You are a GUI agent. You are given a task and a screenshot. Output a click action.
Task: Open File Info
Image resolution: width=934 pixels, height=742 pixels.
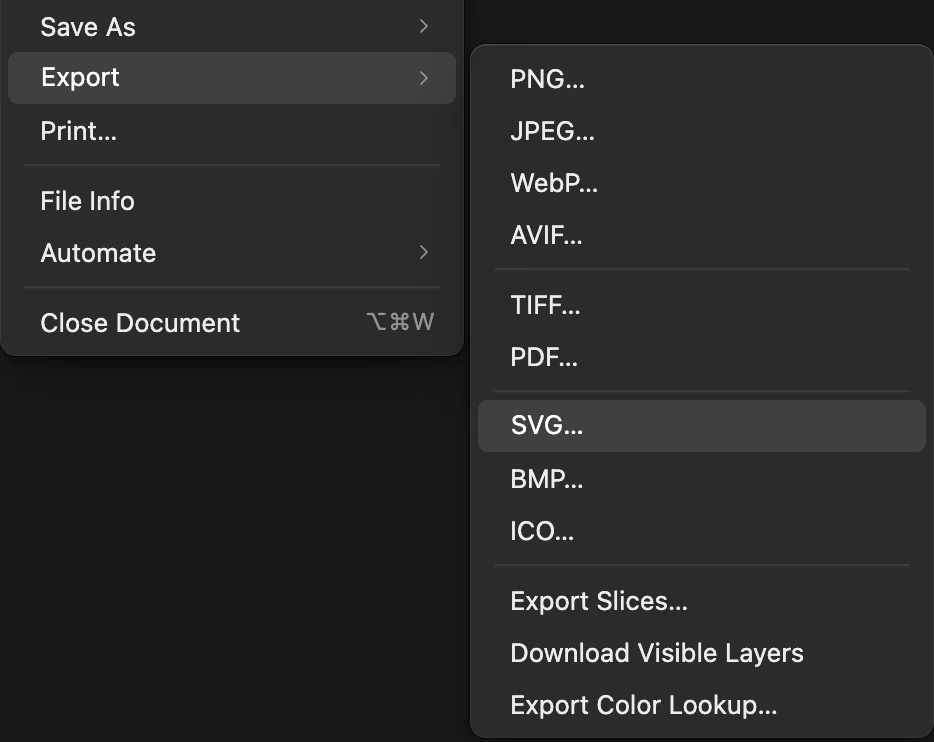(x=232, y=201)
